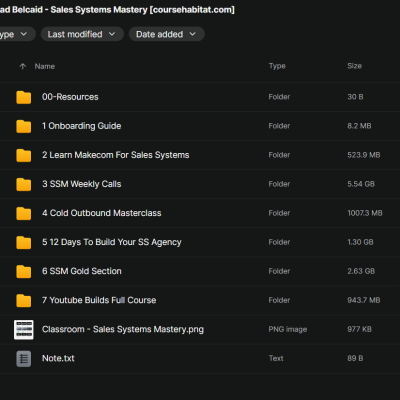This screenshot has width=400, height=400.
Task: Click the 2 Learn Makecom folder icon
Action: [x=24, y=155]
